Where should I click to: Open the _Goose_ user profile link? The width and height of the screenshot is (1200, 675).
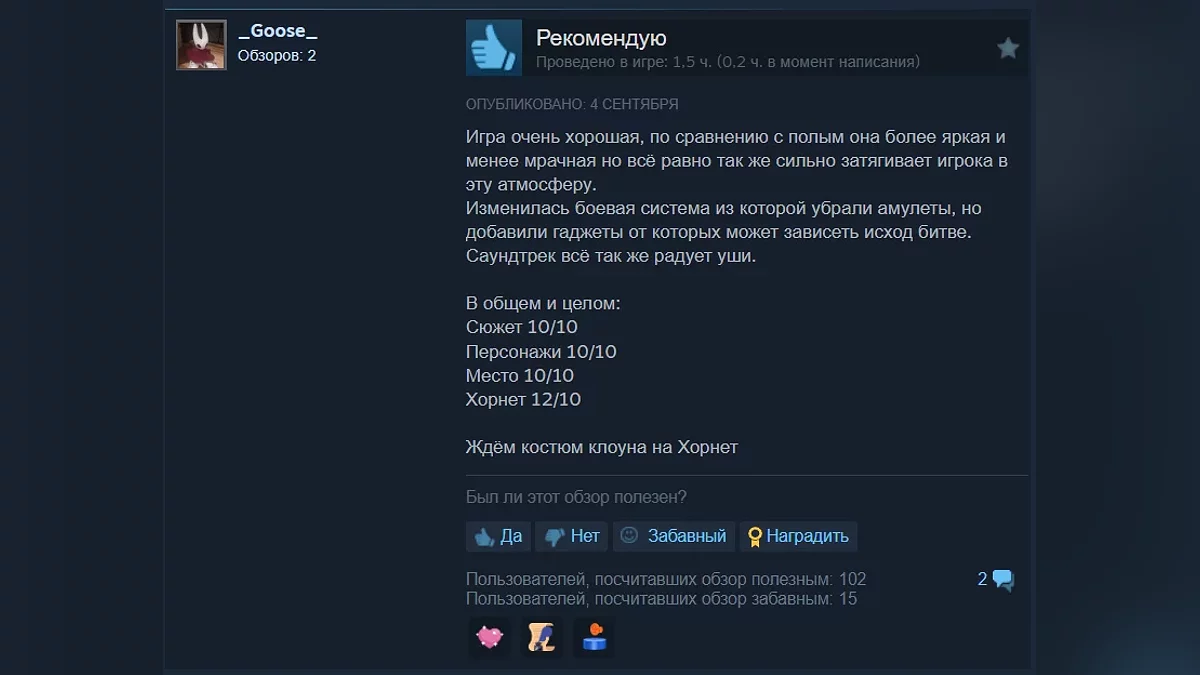tap(278, 31)
